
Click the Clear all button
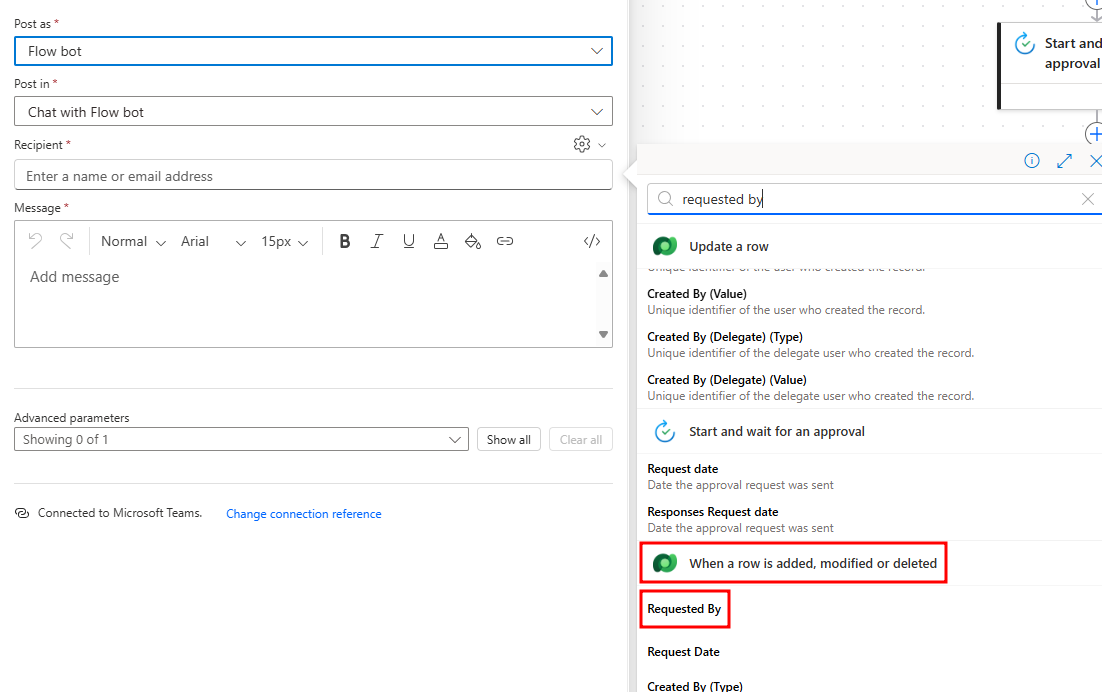pos(581,439)
